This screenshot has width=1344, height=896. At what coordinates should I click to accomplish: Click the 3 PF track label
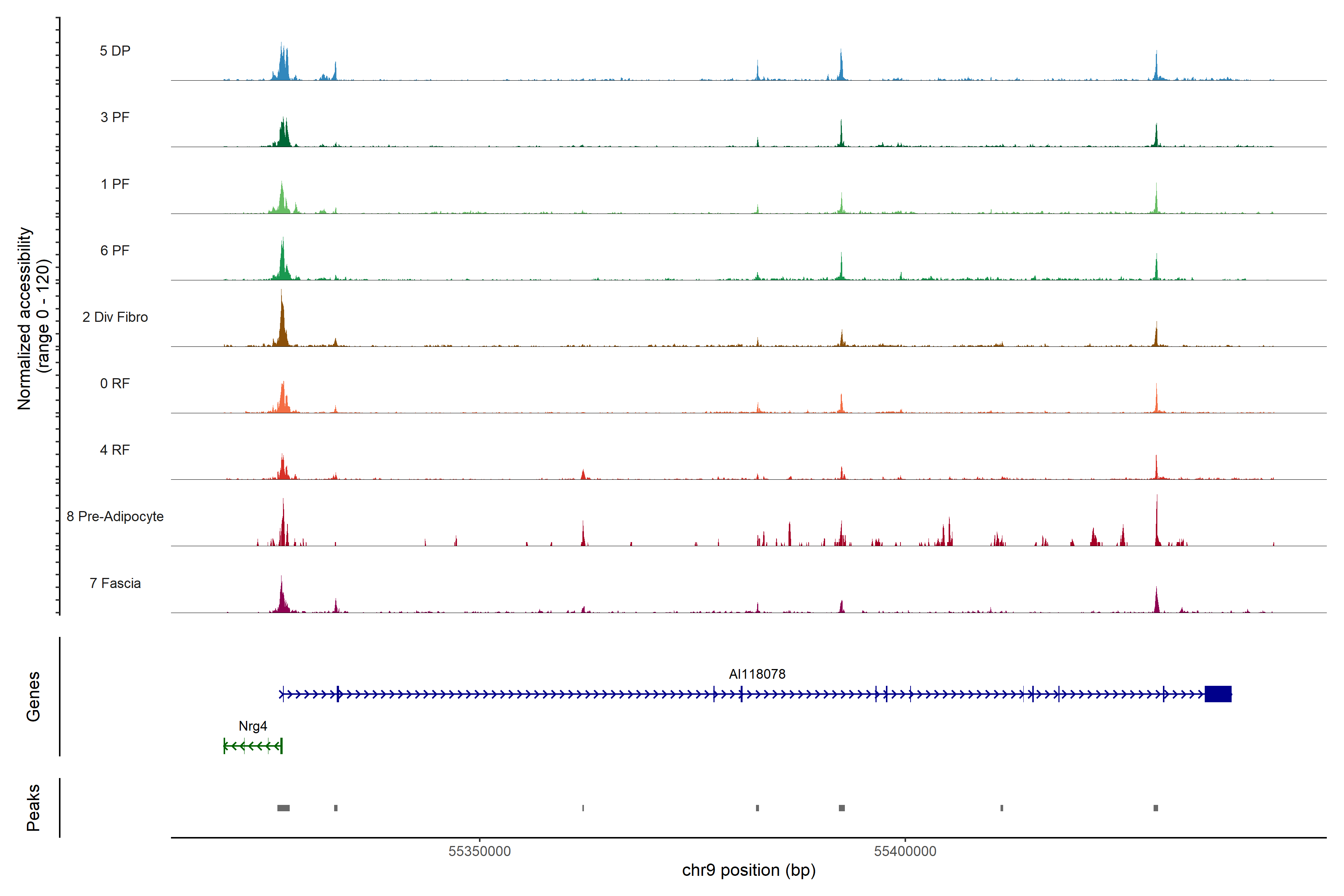[115, 117]
